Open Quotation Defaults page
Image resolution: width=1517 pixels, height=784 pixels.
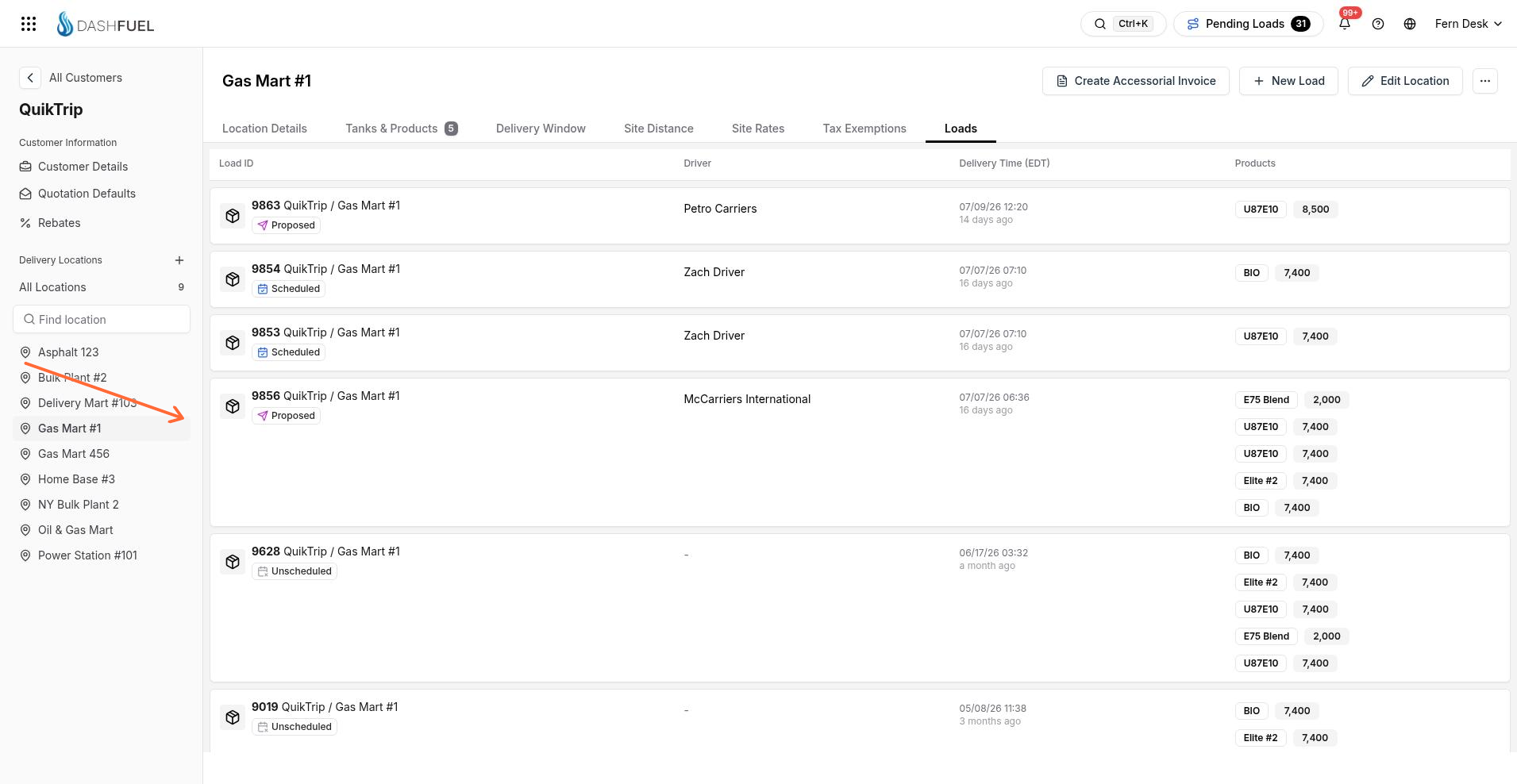click(x=87, y=194)
